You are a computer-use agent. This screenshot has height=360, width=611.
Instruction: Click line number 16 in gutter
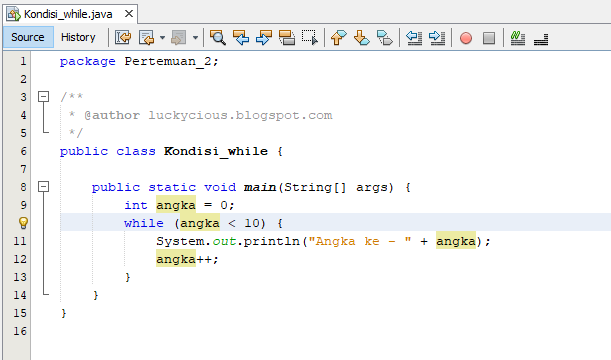[20, 331]
